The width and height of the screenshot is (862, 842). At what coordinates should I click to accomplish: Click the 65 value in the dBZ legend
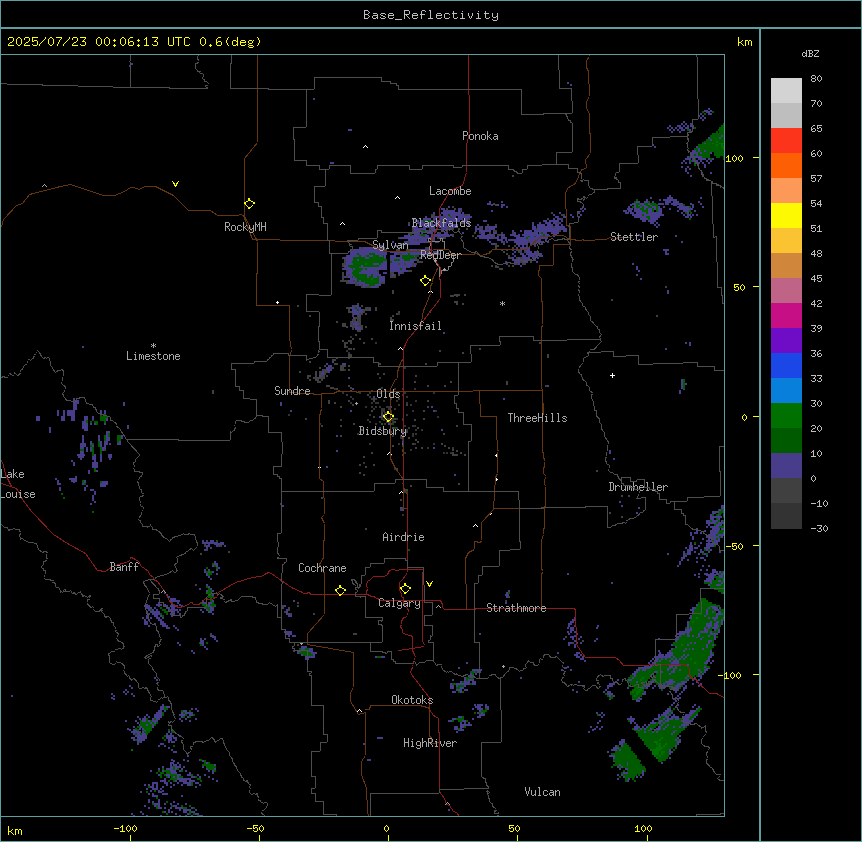point(816,129)
